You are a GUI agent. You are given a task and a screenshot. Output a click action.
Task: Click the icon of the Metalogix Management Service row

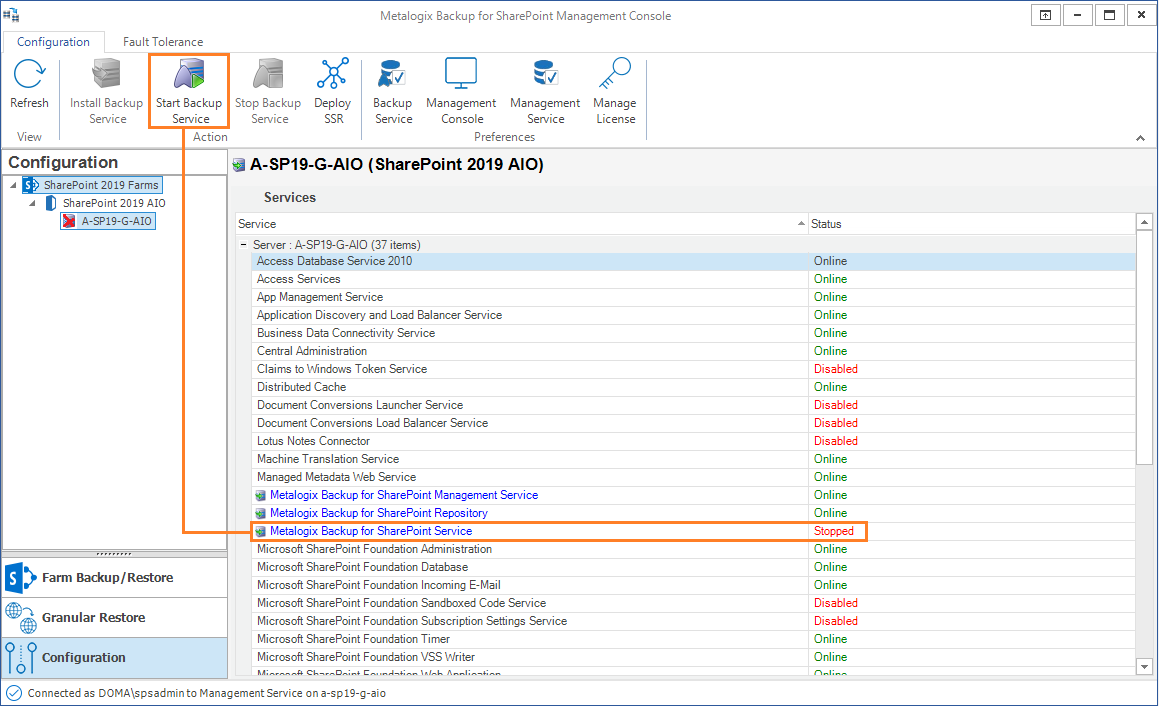(x=260, y=495)
